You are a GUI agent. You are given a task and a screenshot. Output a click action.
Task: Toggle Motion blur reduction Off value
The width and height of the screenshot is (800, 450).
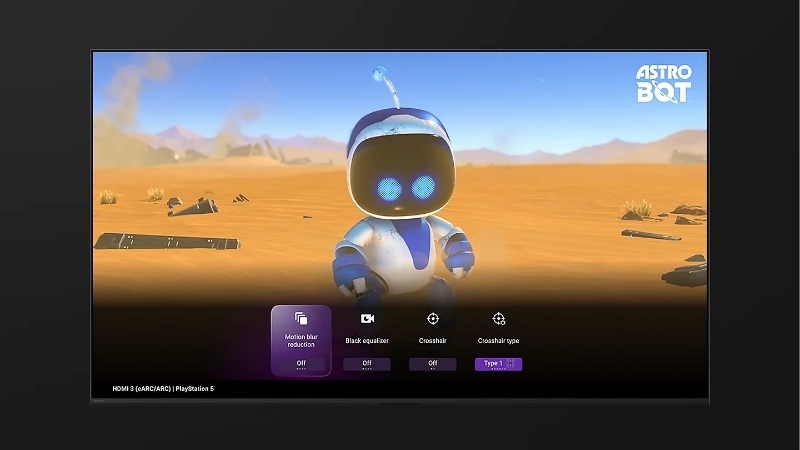point(301,362)
